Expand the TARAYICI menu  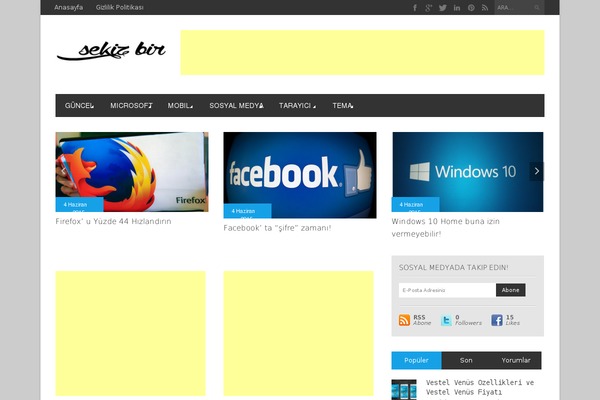297,106
